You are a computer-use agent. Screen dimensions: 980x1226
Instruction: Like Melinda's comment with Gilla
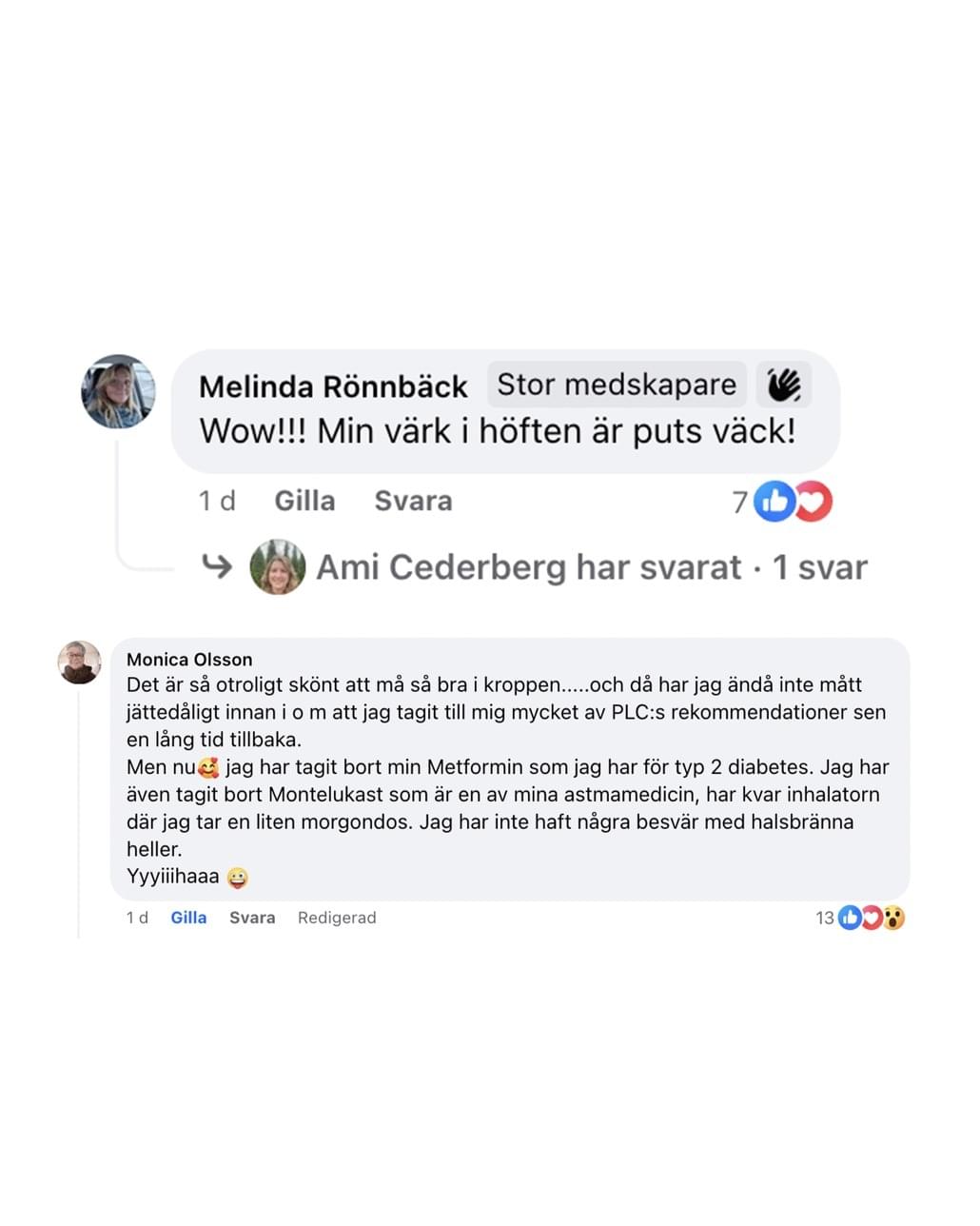304,501
